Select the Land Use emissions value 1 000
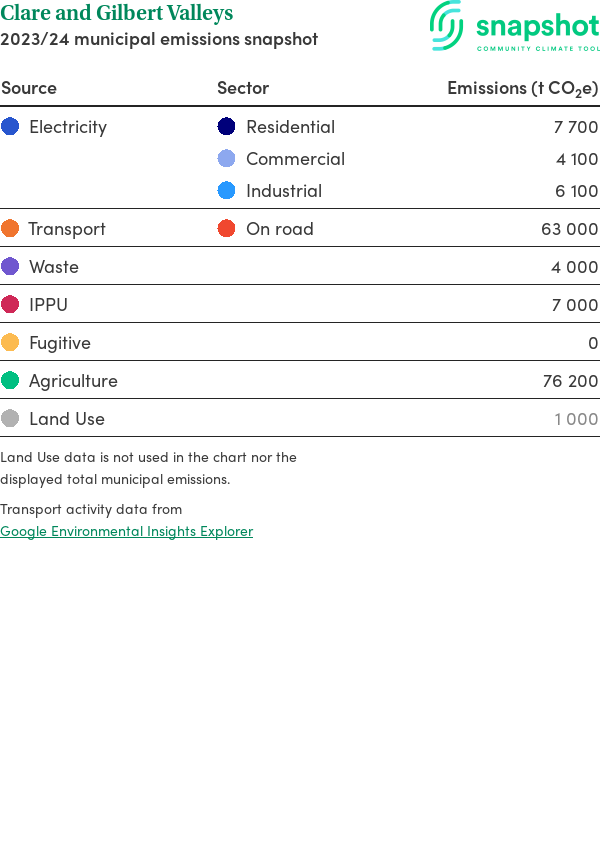600x850 pixels. pyautogui.click(x=576, y=419)
